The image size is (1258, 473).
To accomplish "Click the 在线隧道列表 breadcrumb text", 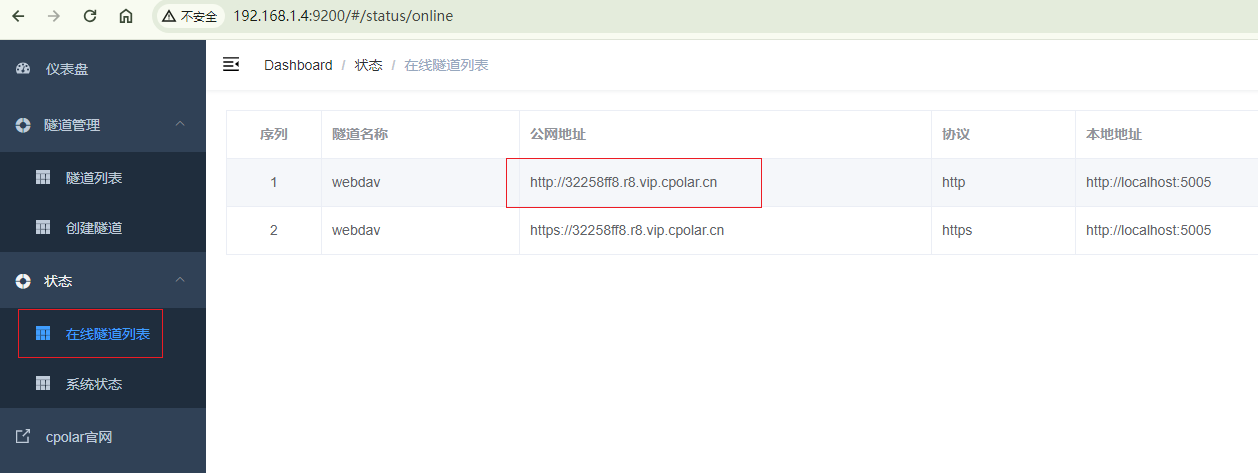I will click(446, 65).
